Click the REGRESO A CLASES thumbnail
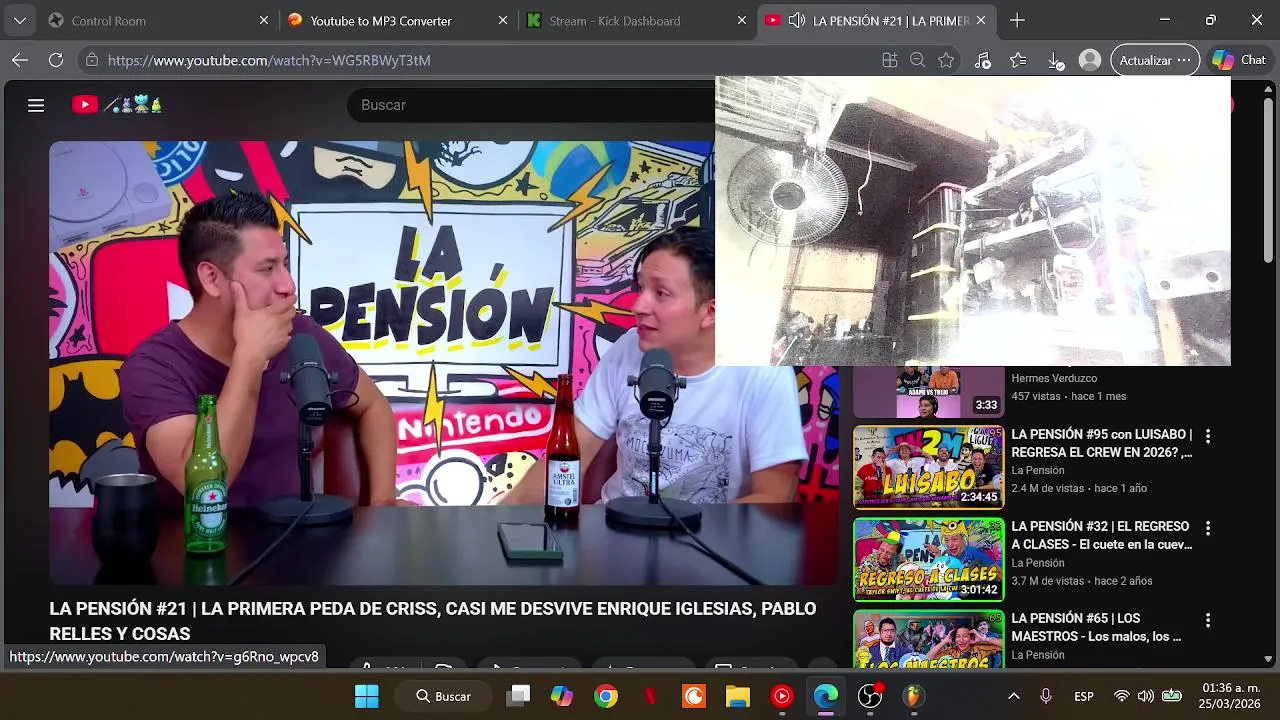Viewport: 1280px width, 720px height. [x=928, y=559]
